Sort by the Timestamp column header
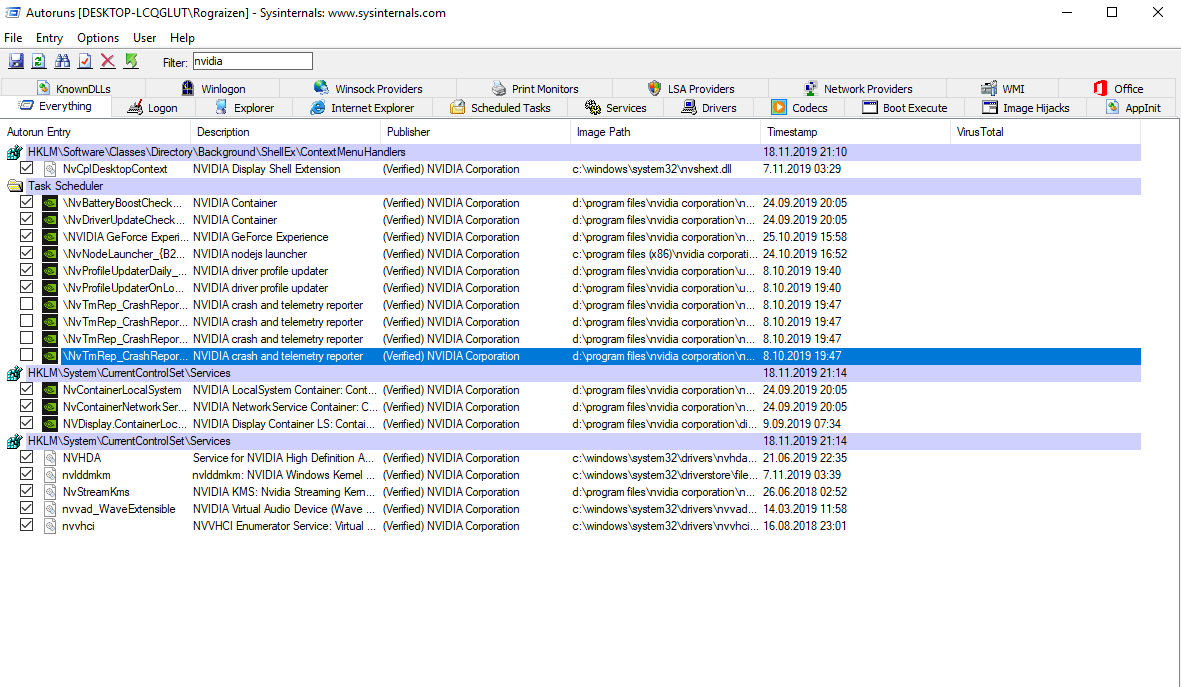This screenshot has height=687, width=1181. 856,132
